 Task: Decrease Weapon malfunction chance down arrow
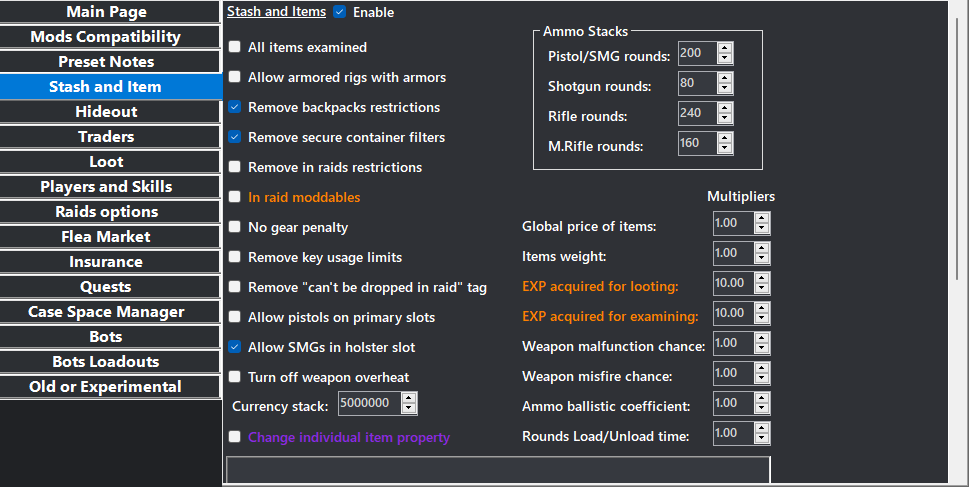tap(761, 349)
